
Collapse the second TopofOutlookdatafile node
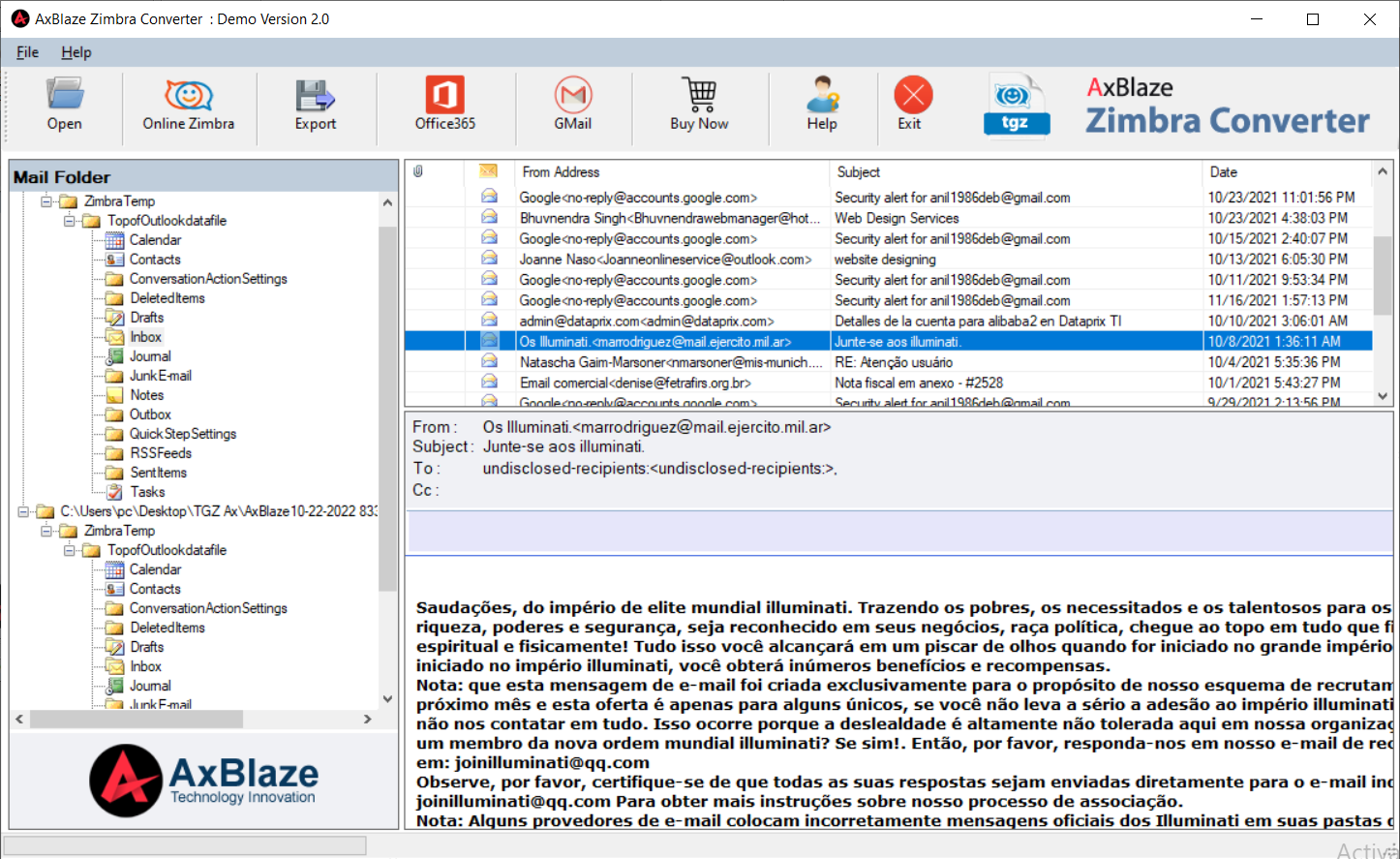click(x=69, y=550)
